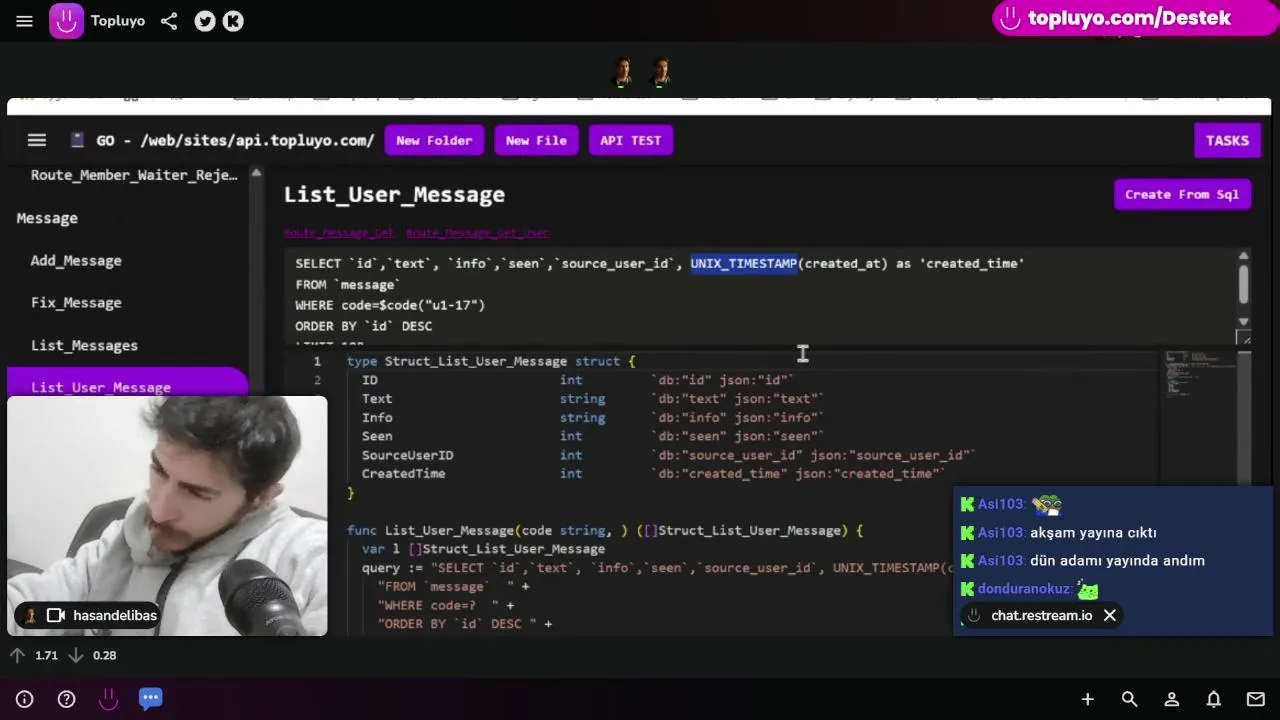Open the chat bubble icon in bottom bar
The height and width of the screenshot is (720, 1280).
[x=150, y=698]
